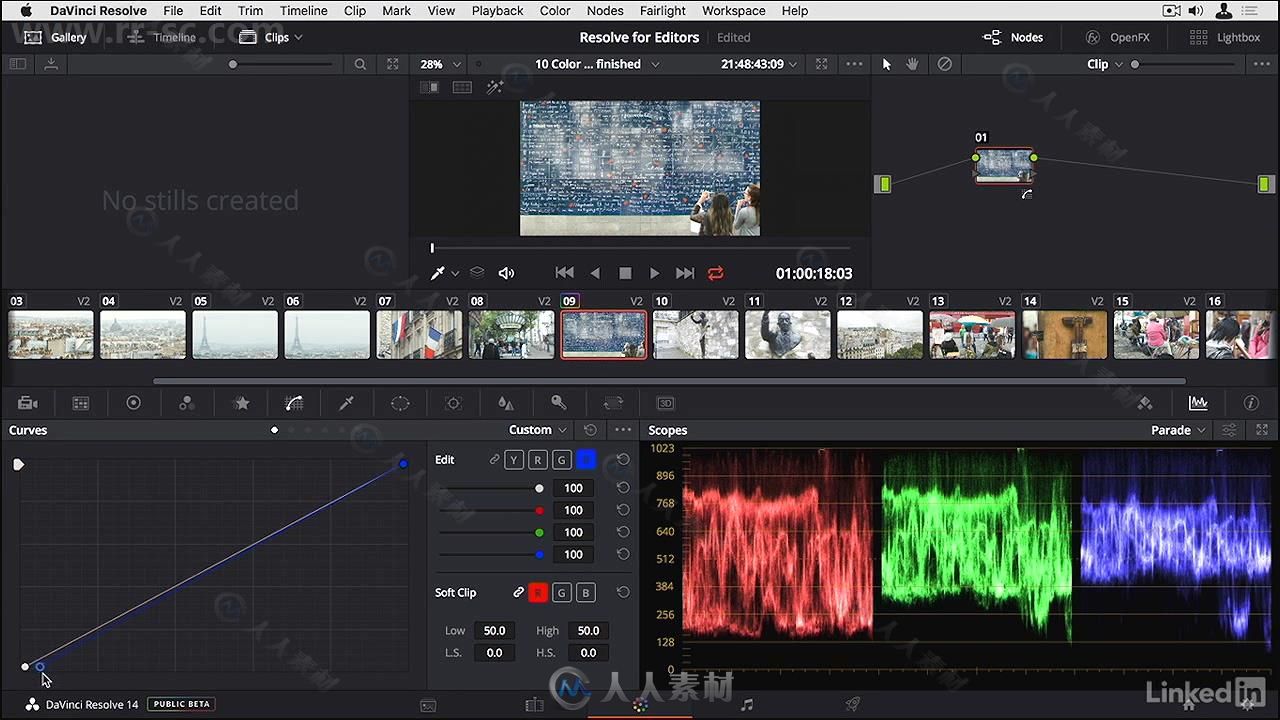Open the File menu
The image size is (1280, 720).
click(173, 11)
